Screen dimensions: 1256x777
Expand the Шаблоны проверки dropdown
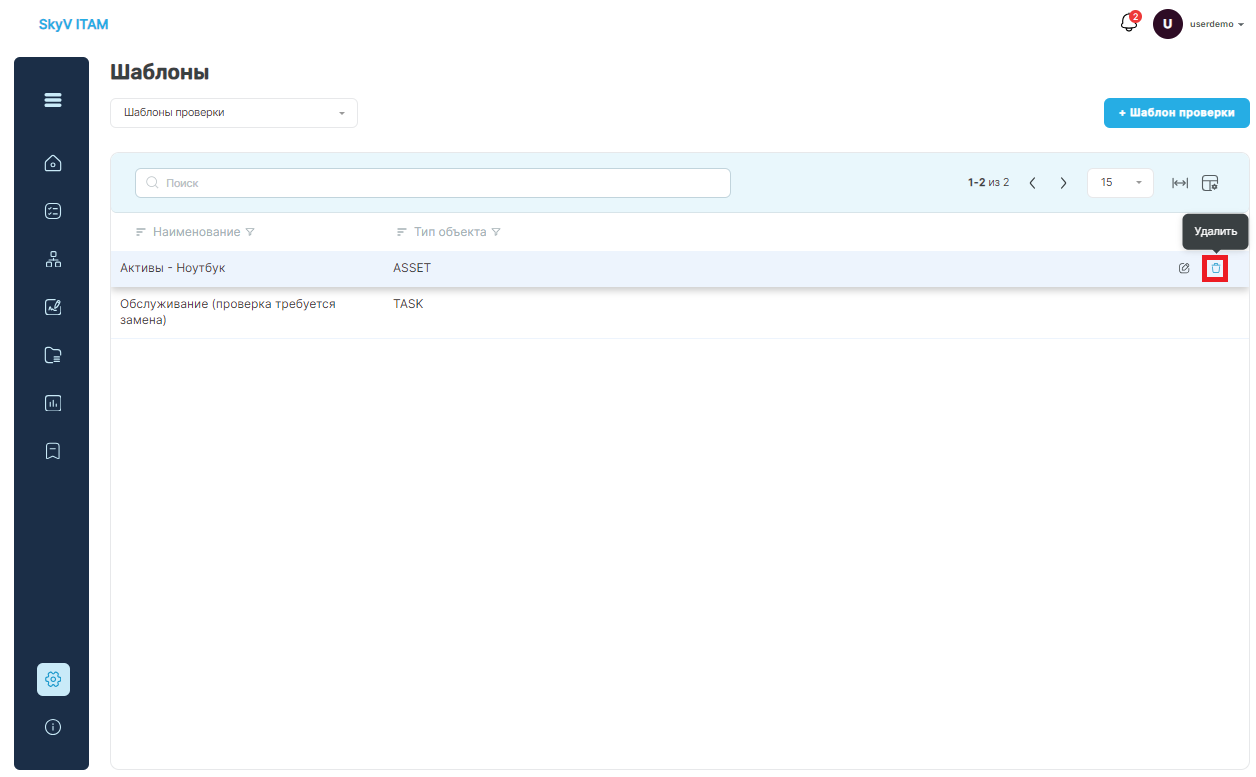tap(234, 113)
